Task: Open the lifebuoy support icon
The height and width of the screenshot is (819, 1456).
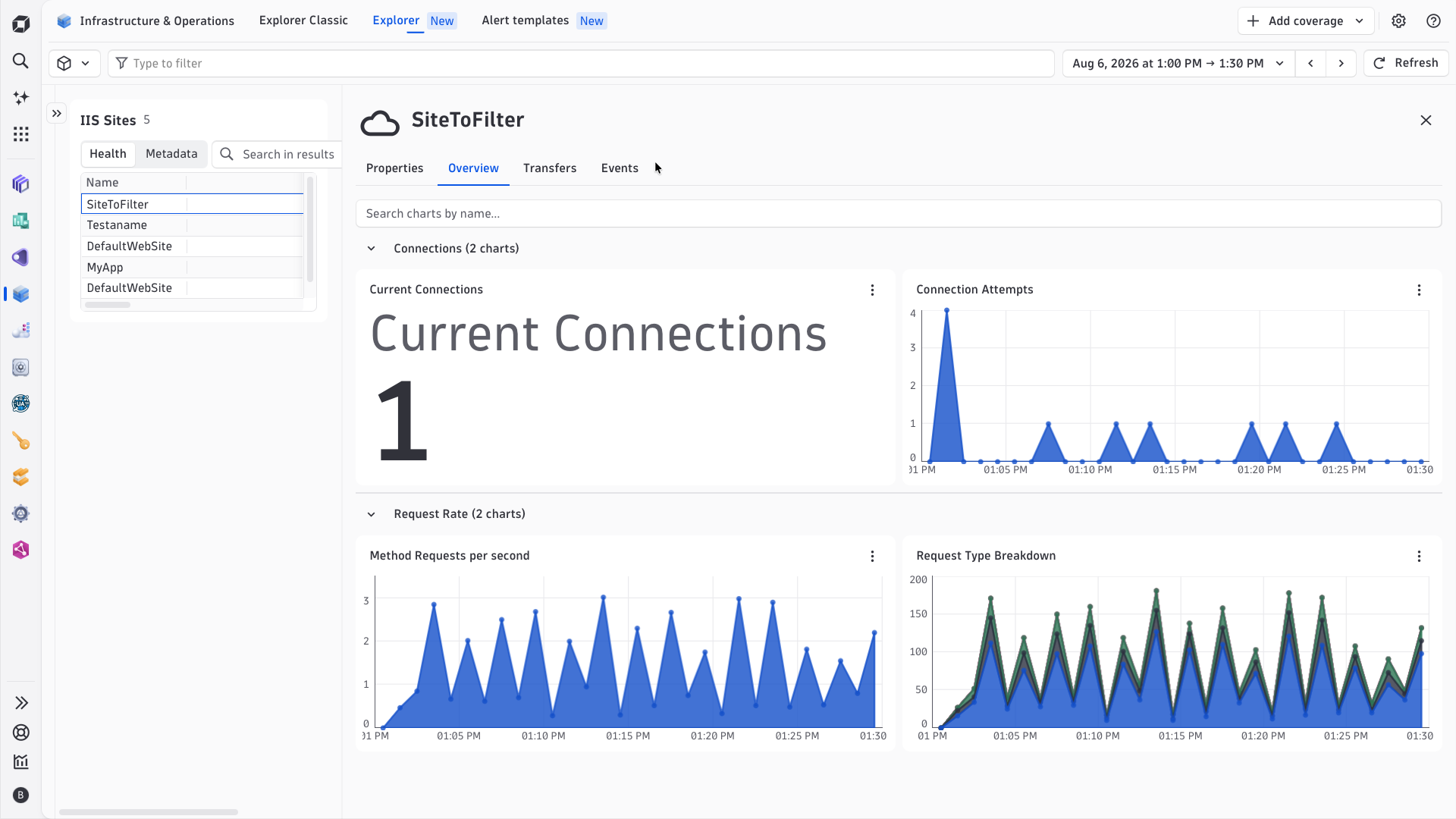Action: coord(21,733)
